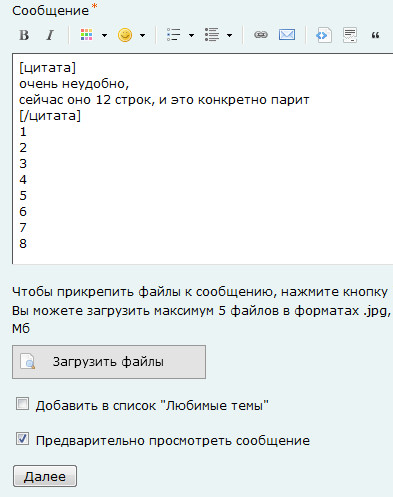Image resolution: width=393 pixels, height=497 pixels.
Task: Click the smiley emoticon icon
Action: (125, 35)
